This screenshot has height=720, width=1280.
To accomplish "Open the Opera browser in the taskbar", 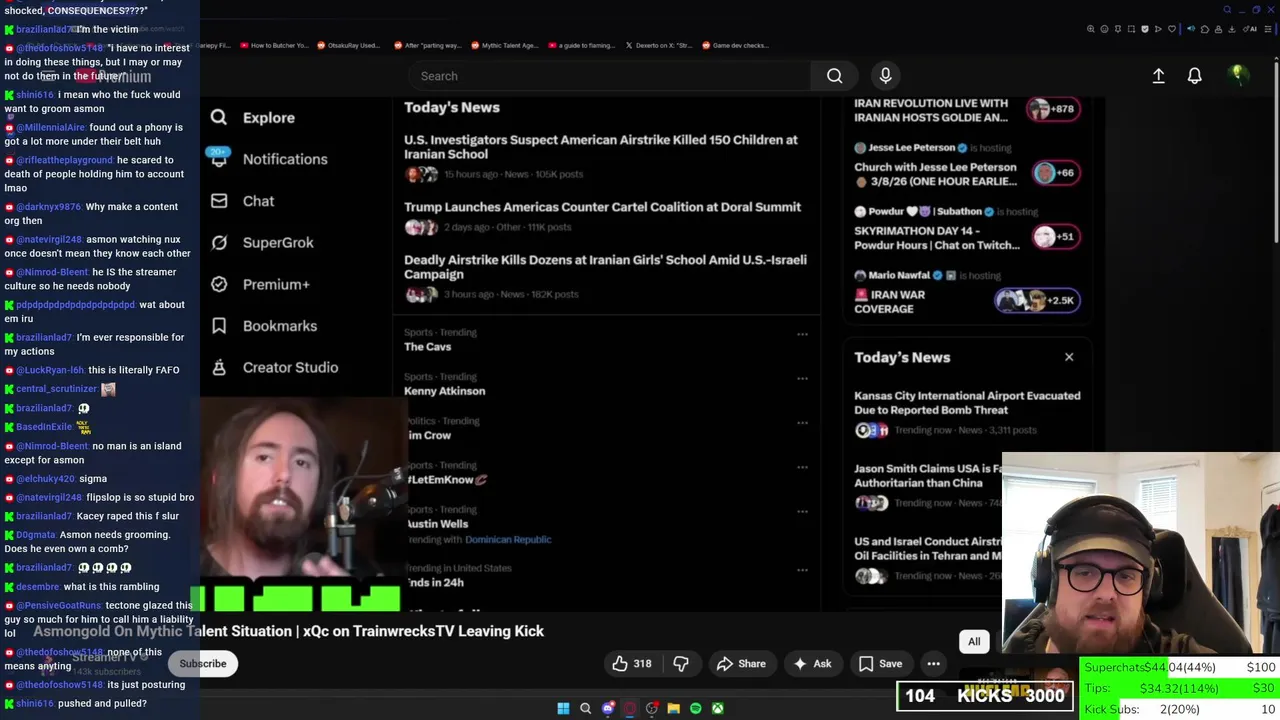I will pyautogui.click(x=629, y=708).
